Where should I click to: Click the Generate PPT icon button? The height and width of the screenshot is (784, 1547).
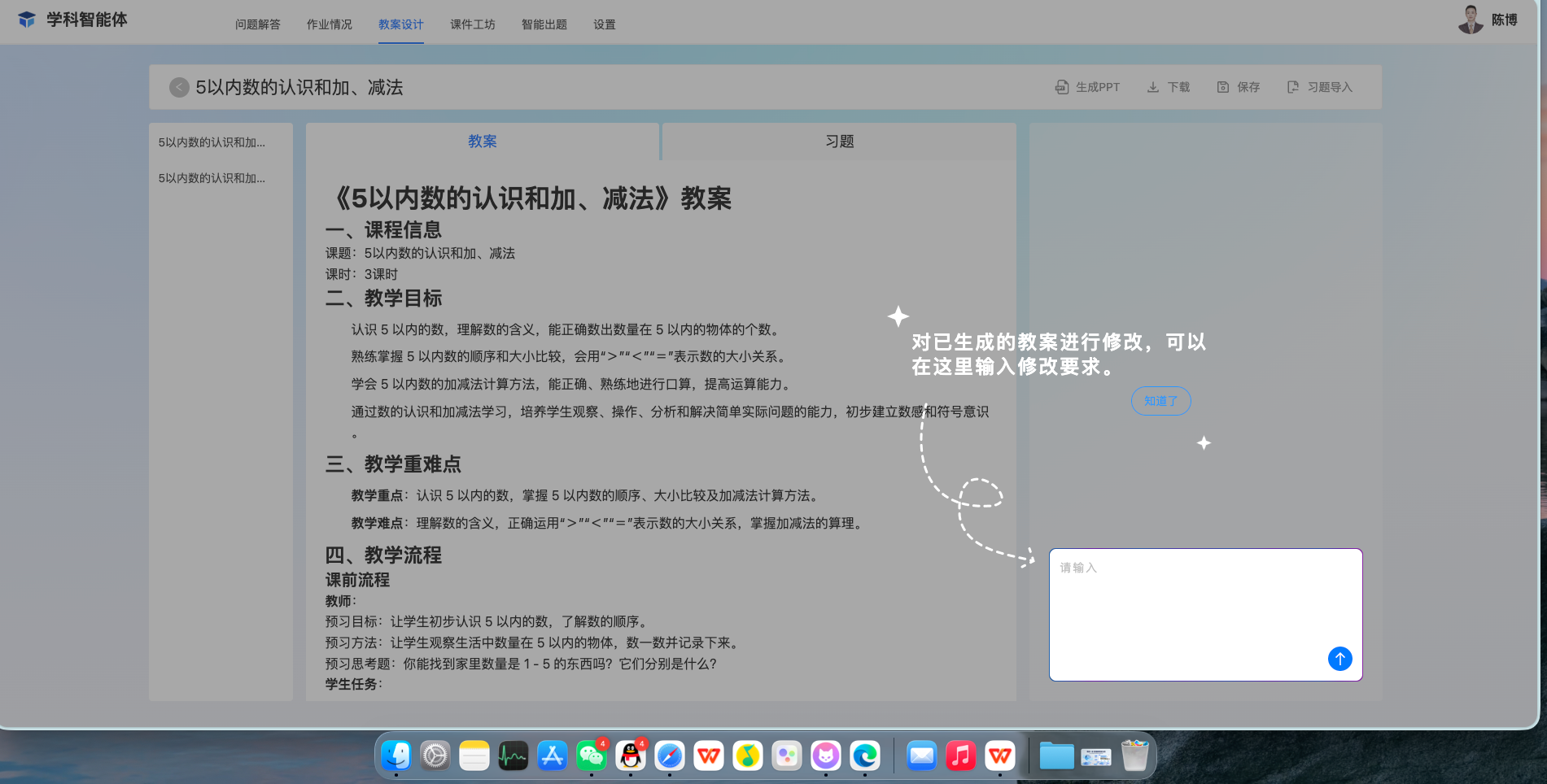tap(1062, 87)
